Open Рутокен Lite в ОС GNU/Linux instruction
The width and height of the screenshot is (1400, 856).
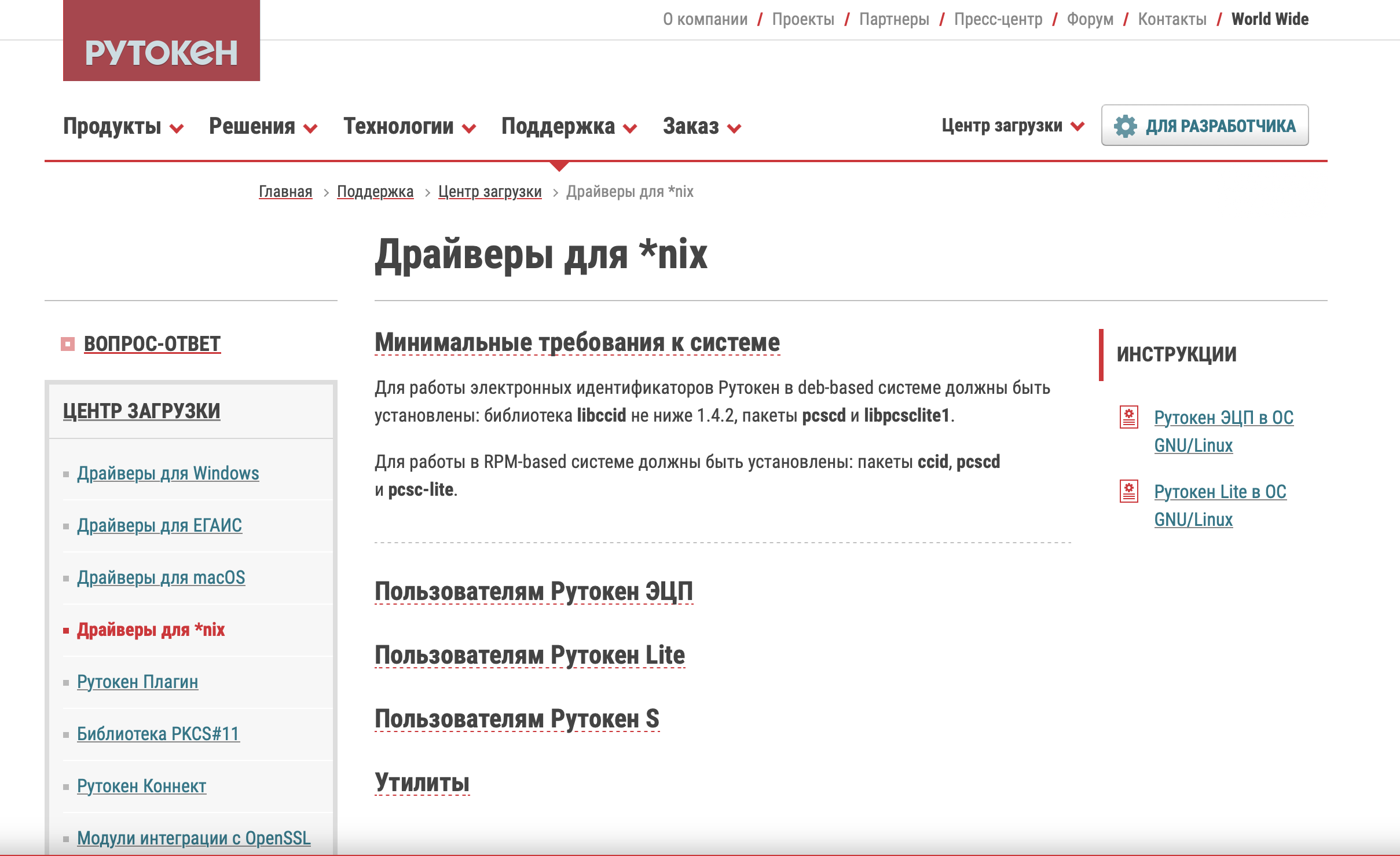point(1220,506)
